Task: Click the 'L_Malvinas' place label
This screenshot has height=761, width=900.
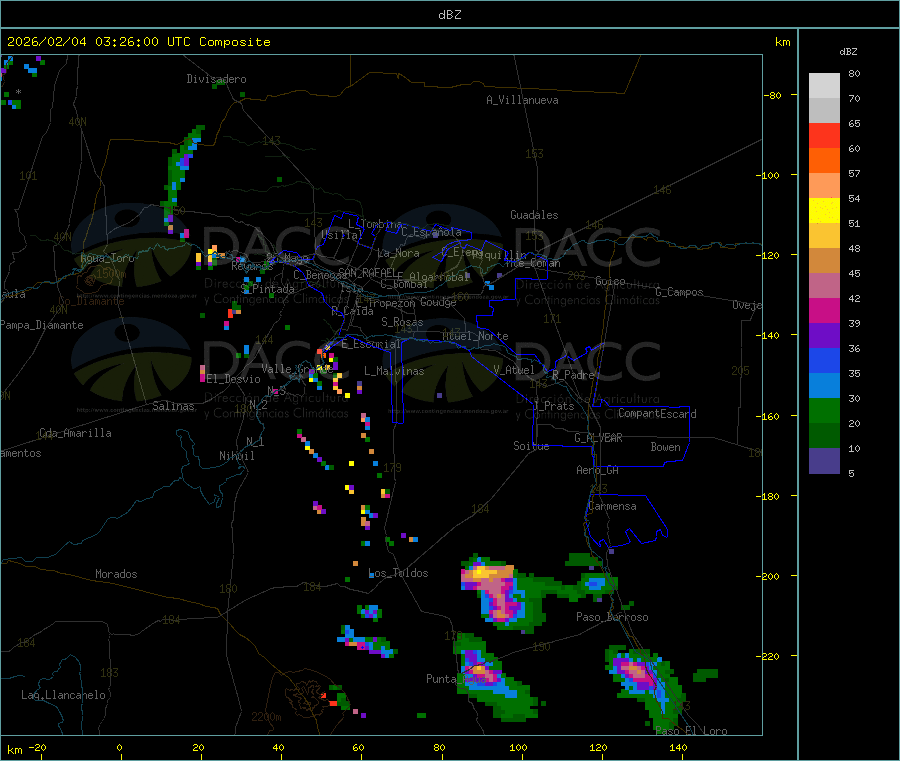Action: (x=394, y=371)
